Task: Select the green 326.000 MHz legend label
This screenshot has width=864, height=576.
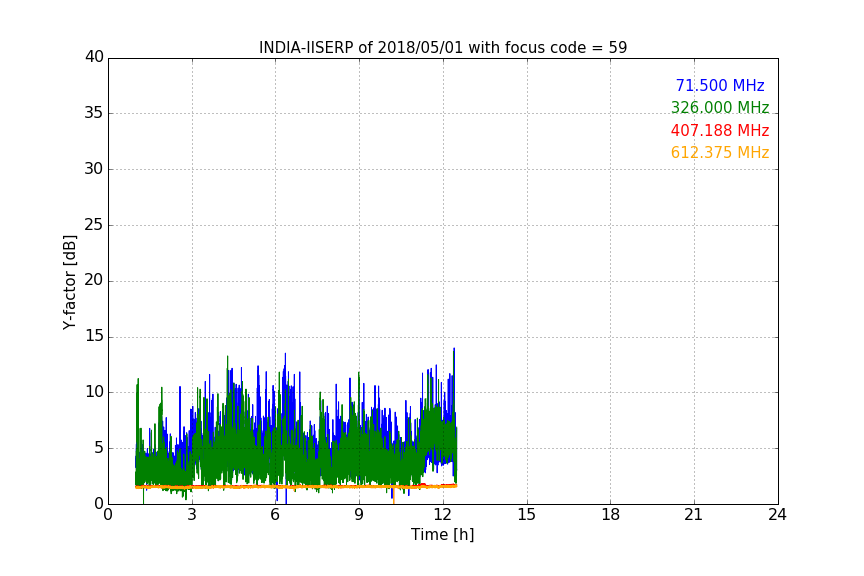Action: 720,107
